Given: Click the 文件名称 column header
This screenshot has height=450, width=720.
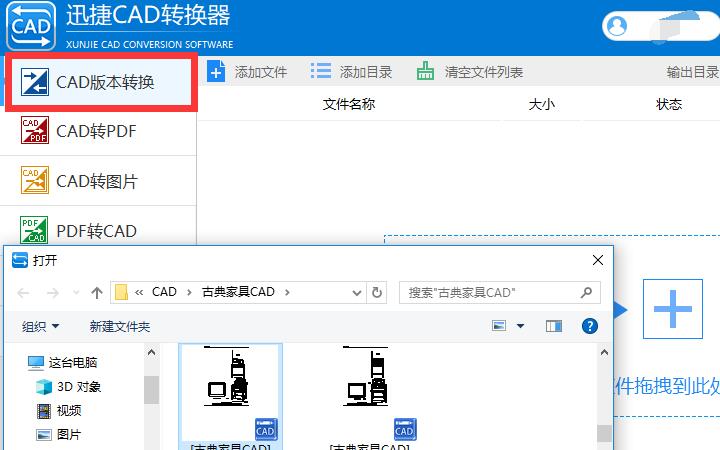Looking at the screenshot, I should coord(349,104).
